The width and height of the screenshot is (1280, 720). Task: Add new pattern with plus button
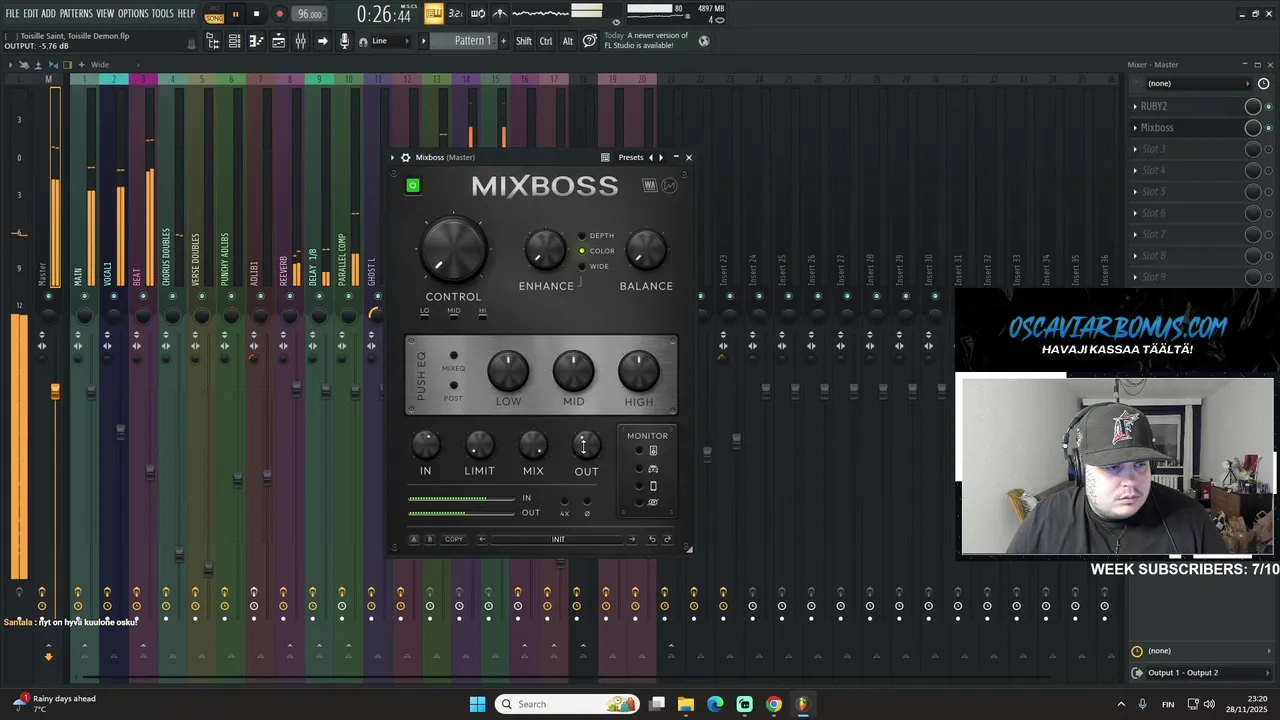click(502, 41)
